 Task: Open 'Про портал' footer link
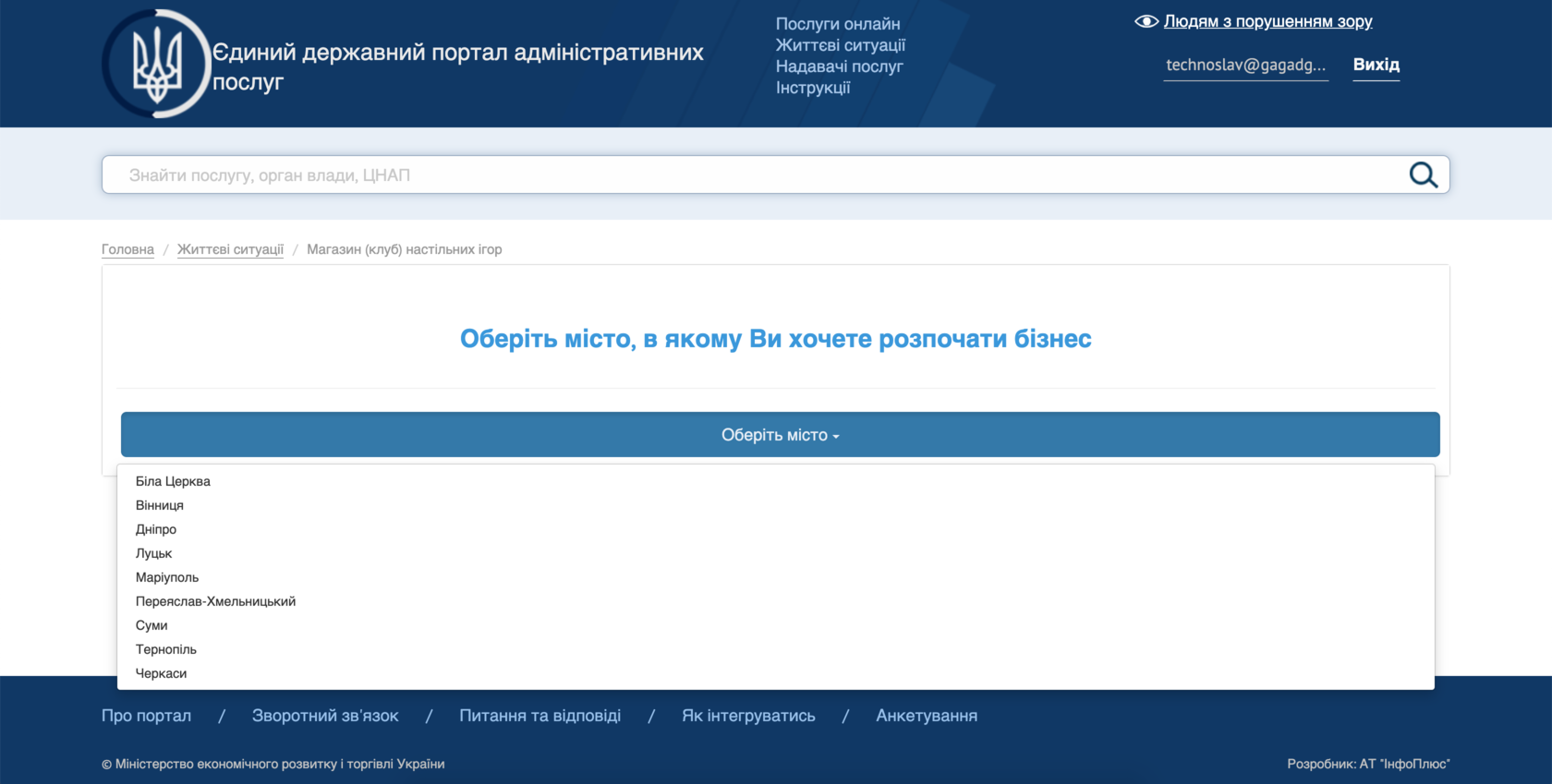(x=146, y=716)
